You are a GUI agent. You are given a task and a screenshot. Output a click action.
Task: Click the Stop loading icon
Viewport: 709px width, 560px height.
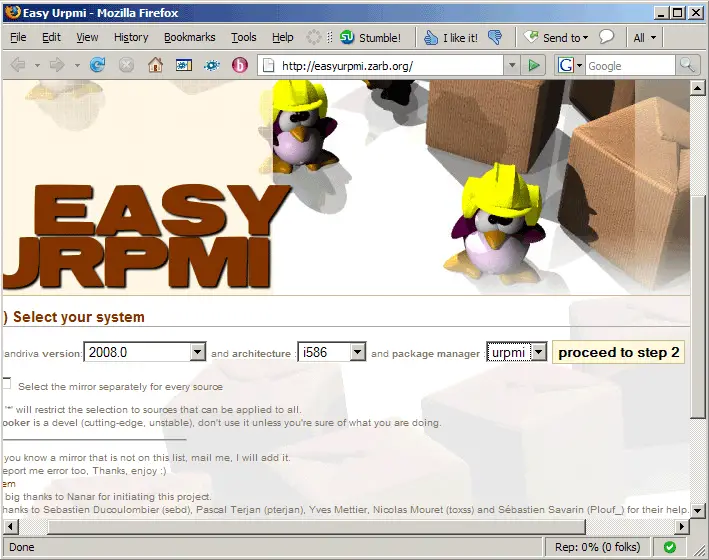[x=127, y=66]
